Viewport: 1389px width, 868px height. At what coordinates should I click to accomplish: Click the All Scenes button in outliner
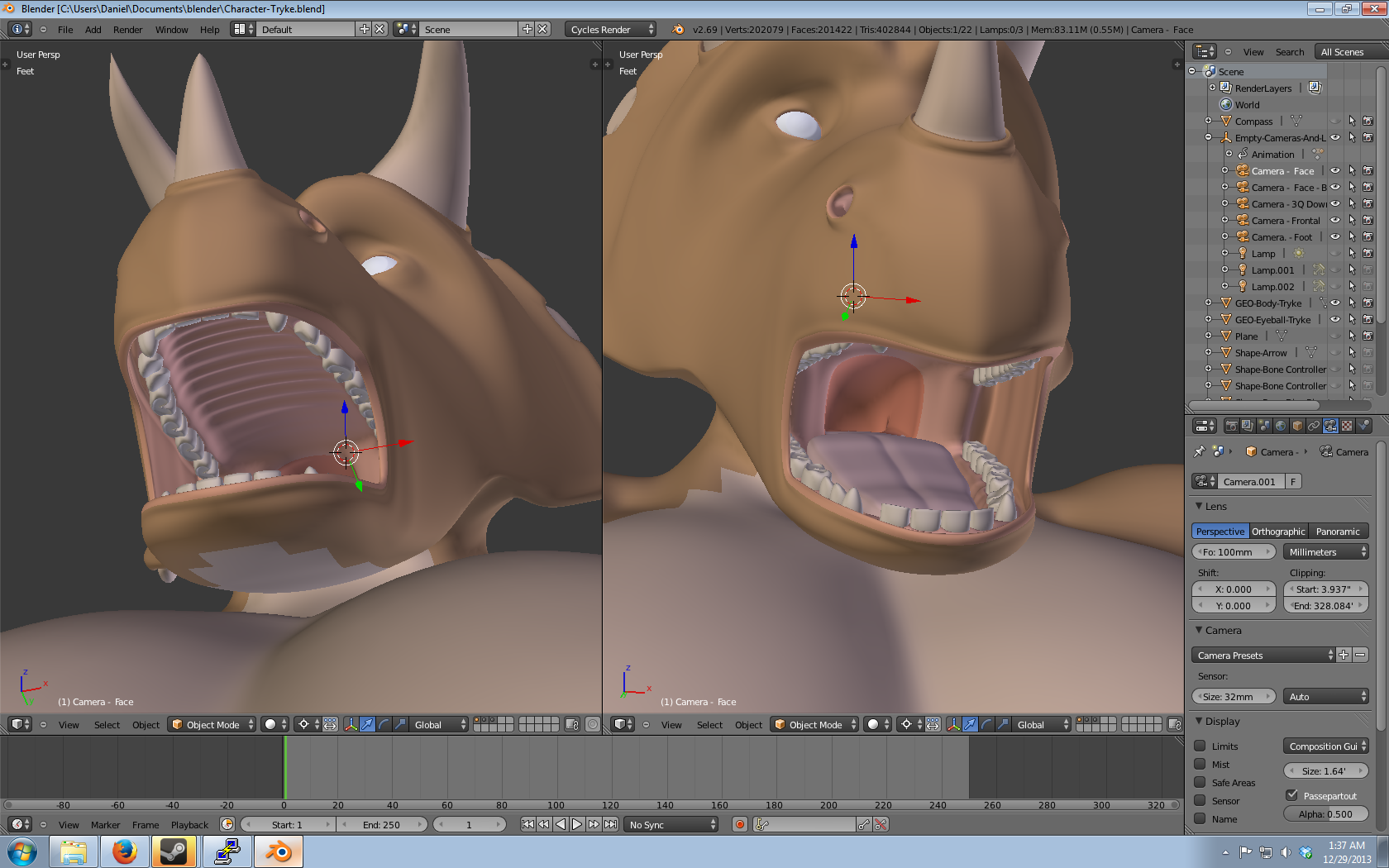(x=1342, y=51)
